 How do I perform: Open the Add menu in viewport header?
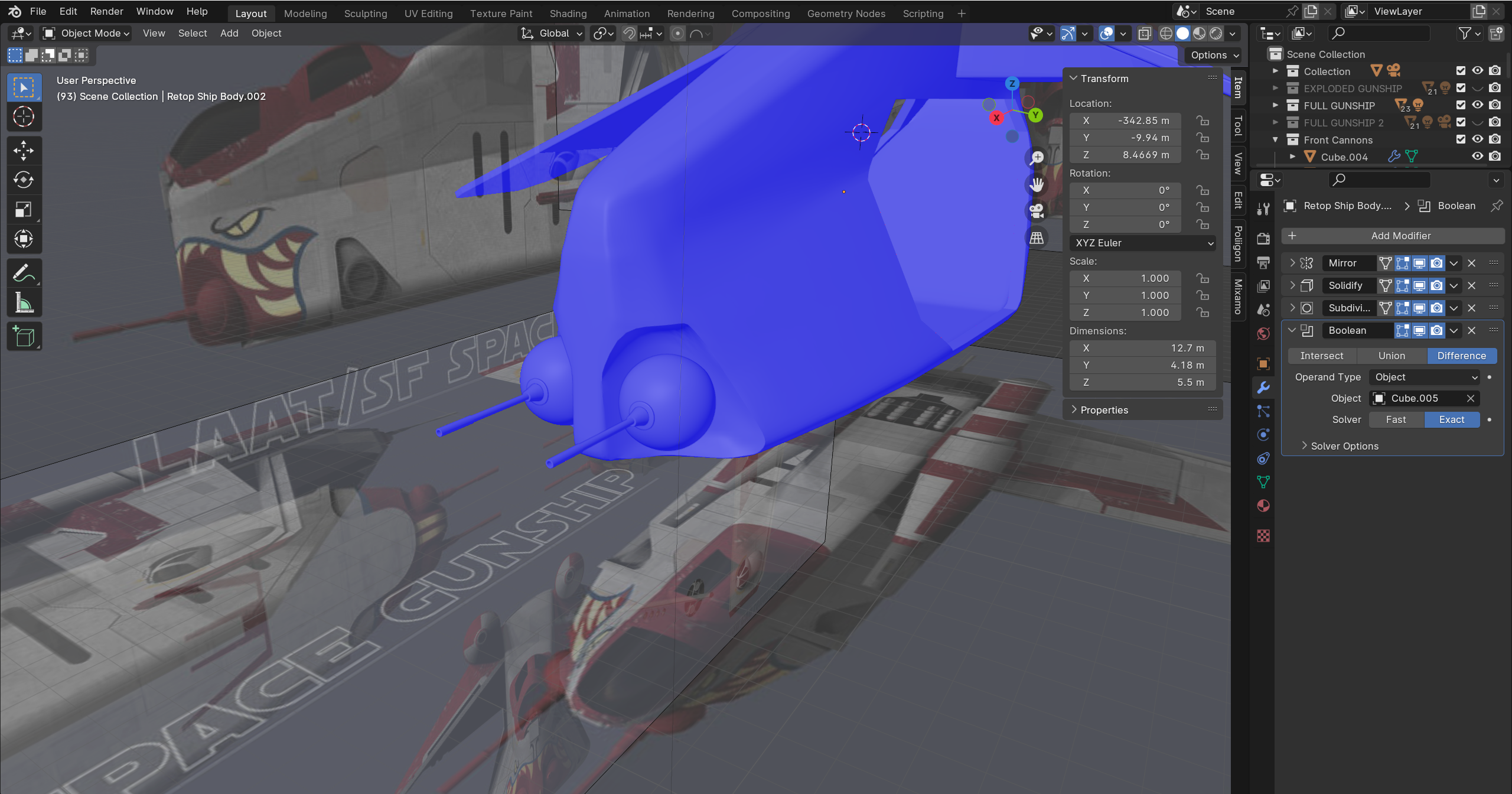(229, 34)
